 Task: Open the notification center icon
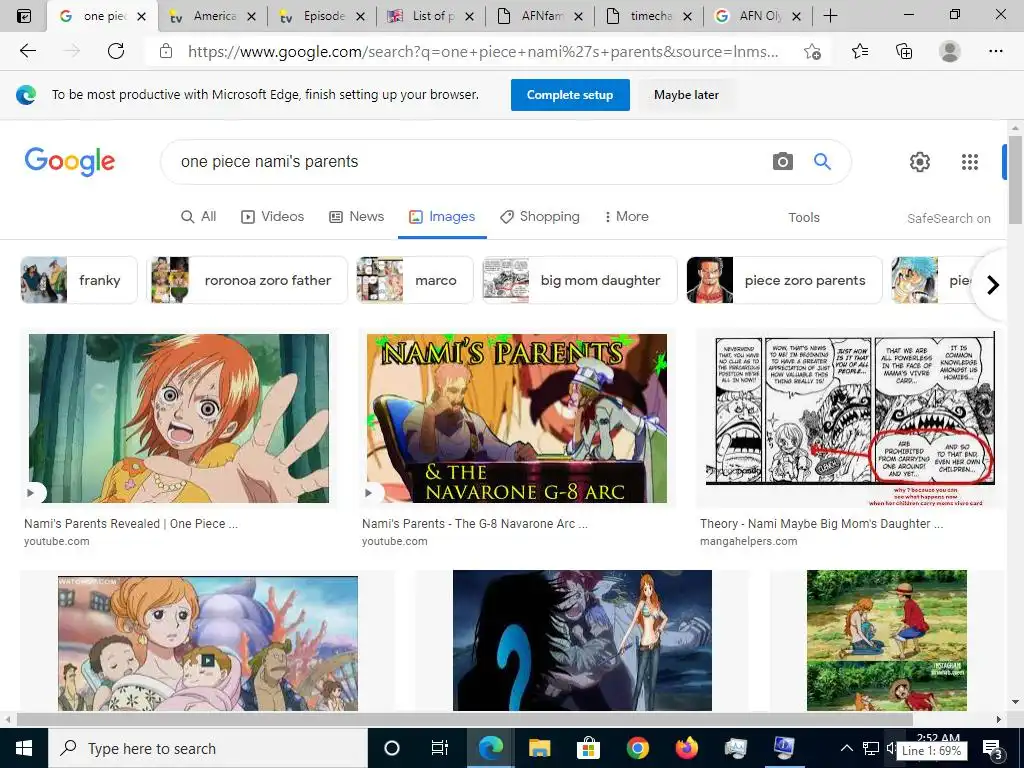pos(992,748)
